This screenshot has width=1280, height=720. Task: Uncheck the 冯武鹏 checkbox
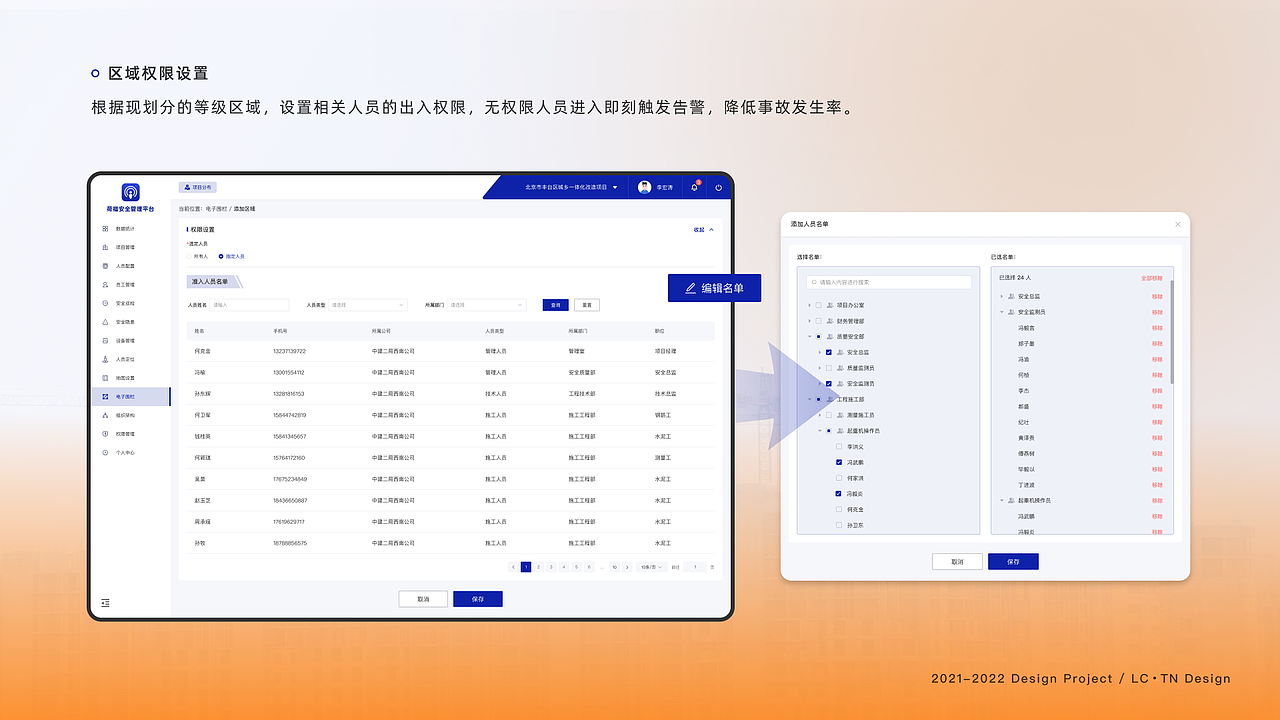[x=839, y=462]
